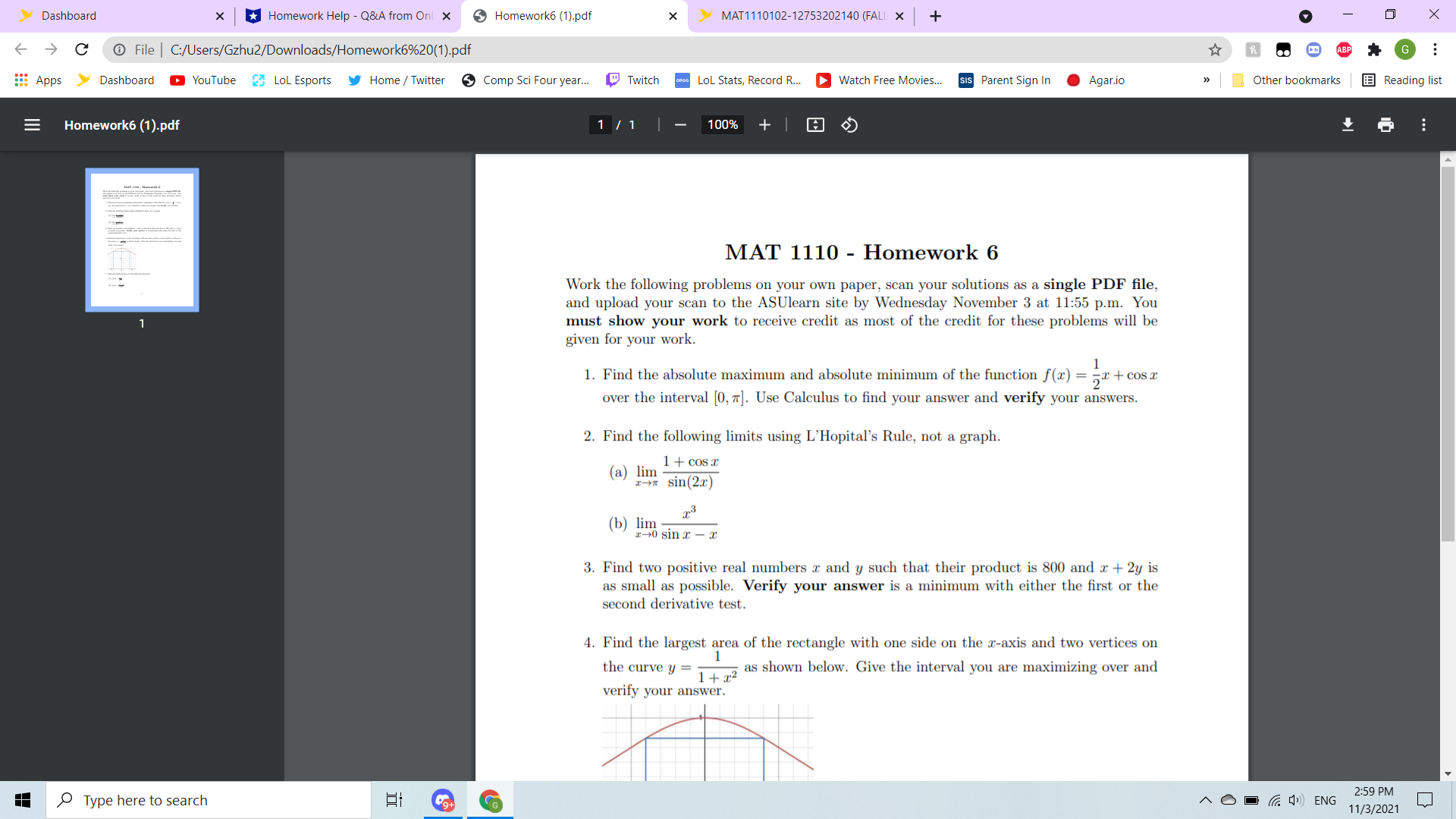Zoom in on the PDF

pos(764,124)
